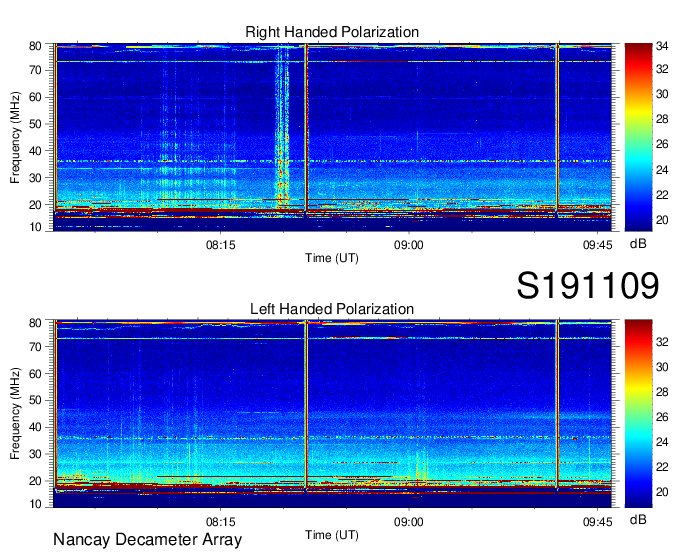Click the 'Nancay Decameter Array' caption
This screenshot has height=552, width=680.
(x=147, y=540)
